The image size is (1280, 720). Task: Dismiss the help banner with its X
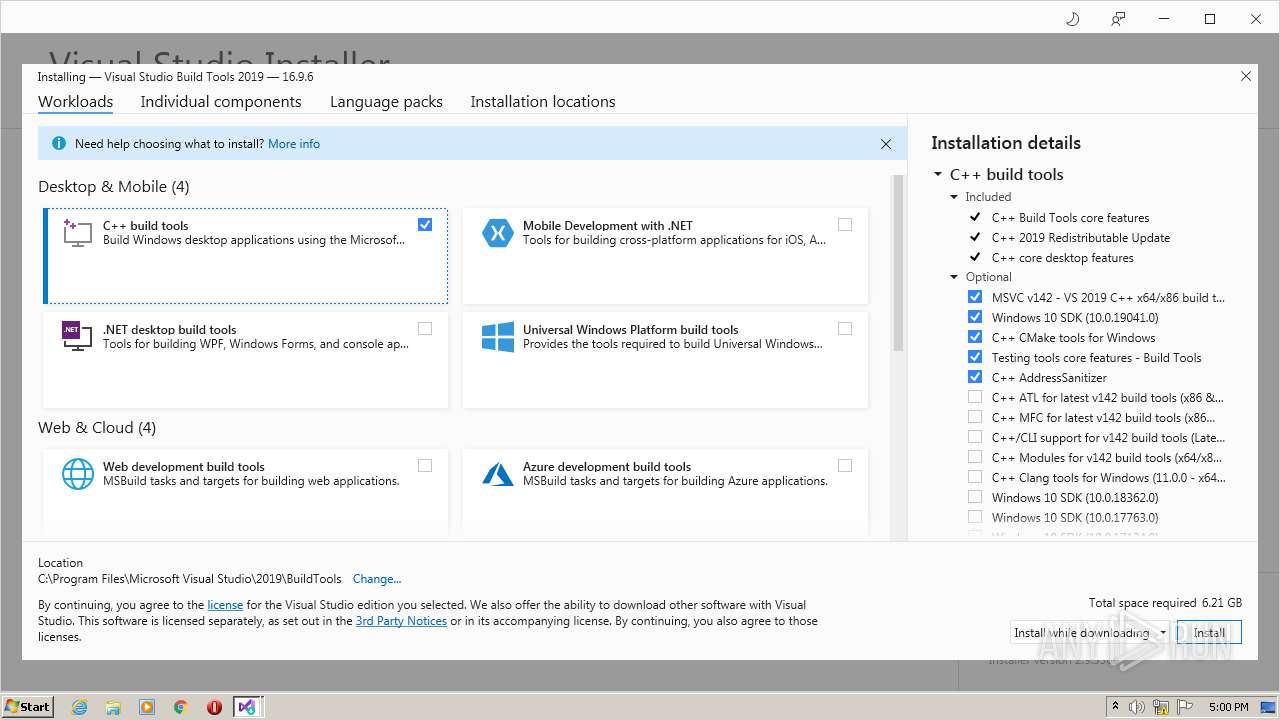click(x=886, y=144)
